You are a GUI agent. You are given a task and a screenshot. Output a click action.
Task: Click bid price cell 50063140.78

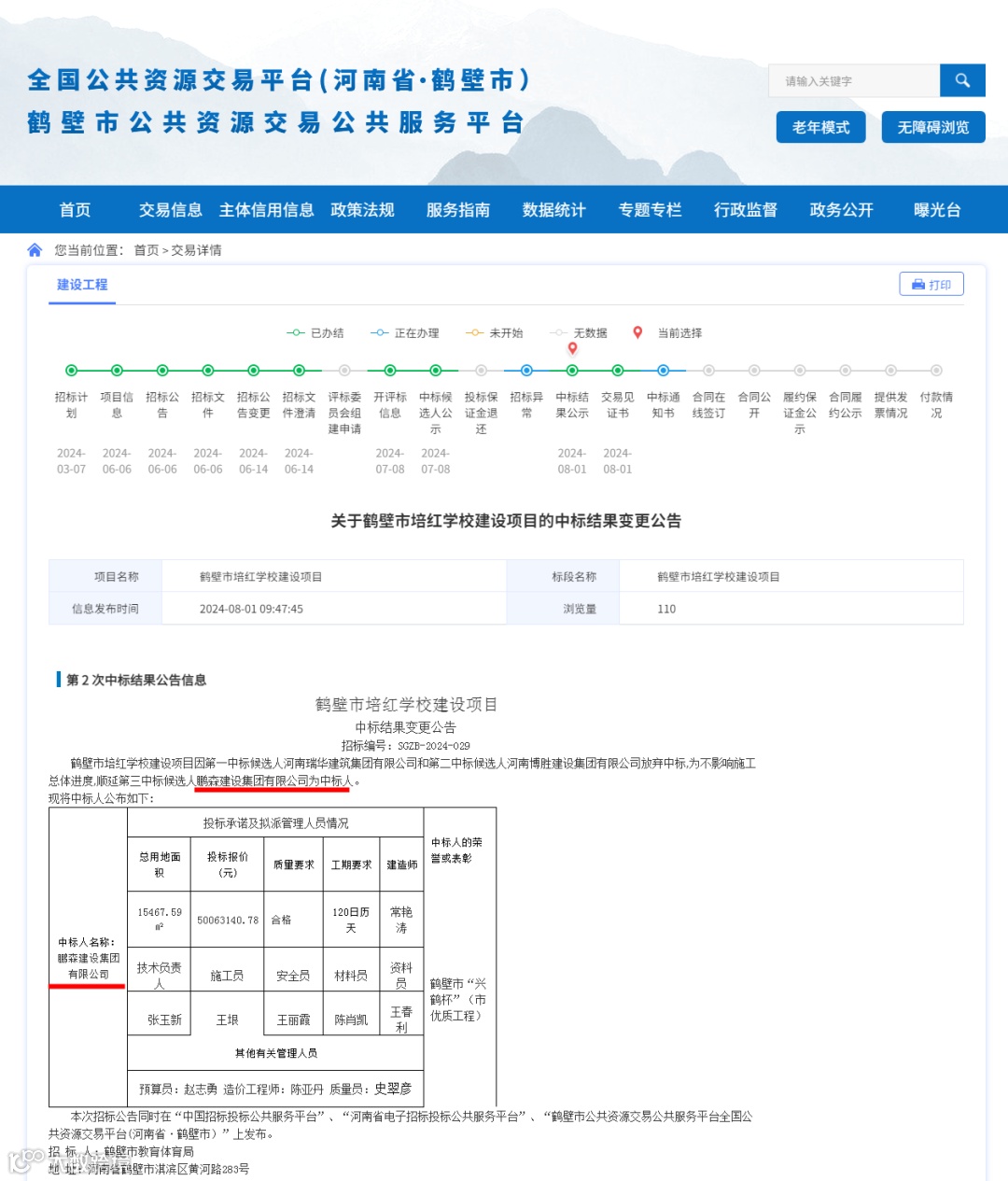click(x=228, y=921)
